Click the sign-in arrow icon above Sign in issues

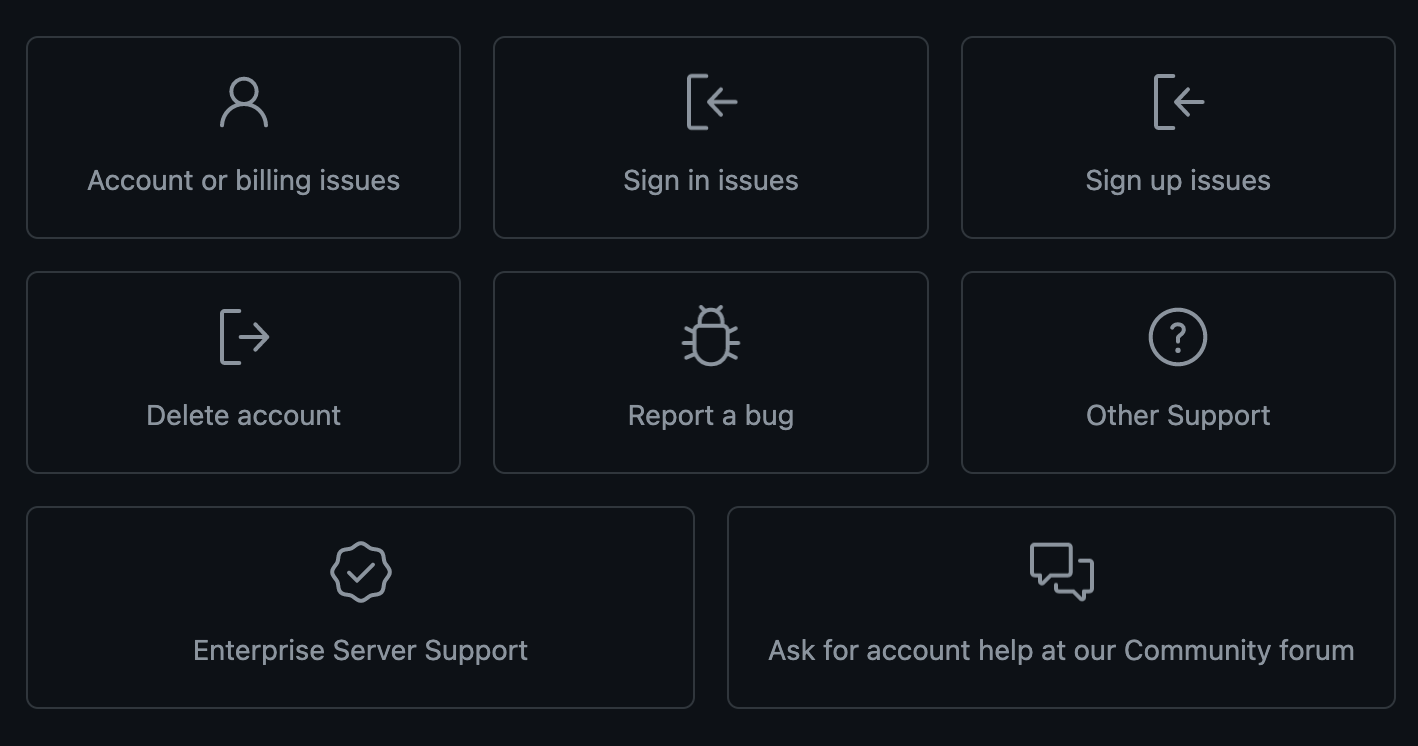[711, 102]
